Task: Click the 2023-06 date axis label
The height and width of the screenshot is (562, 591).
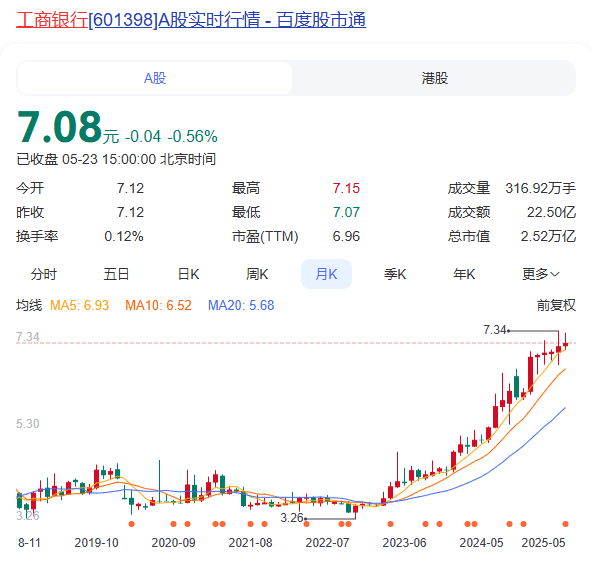Action: 404,543
